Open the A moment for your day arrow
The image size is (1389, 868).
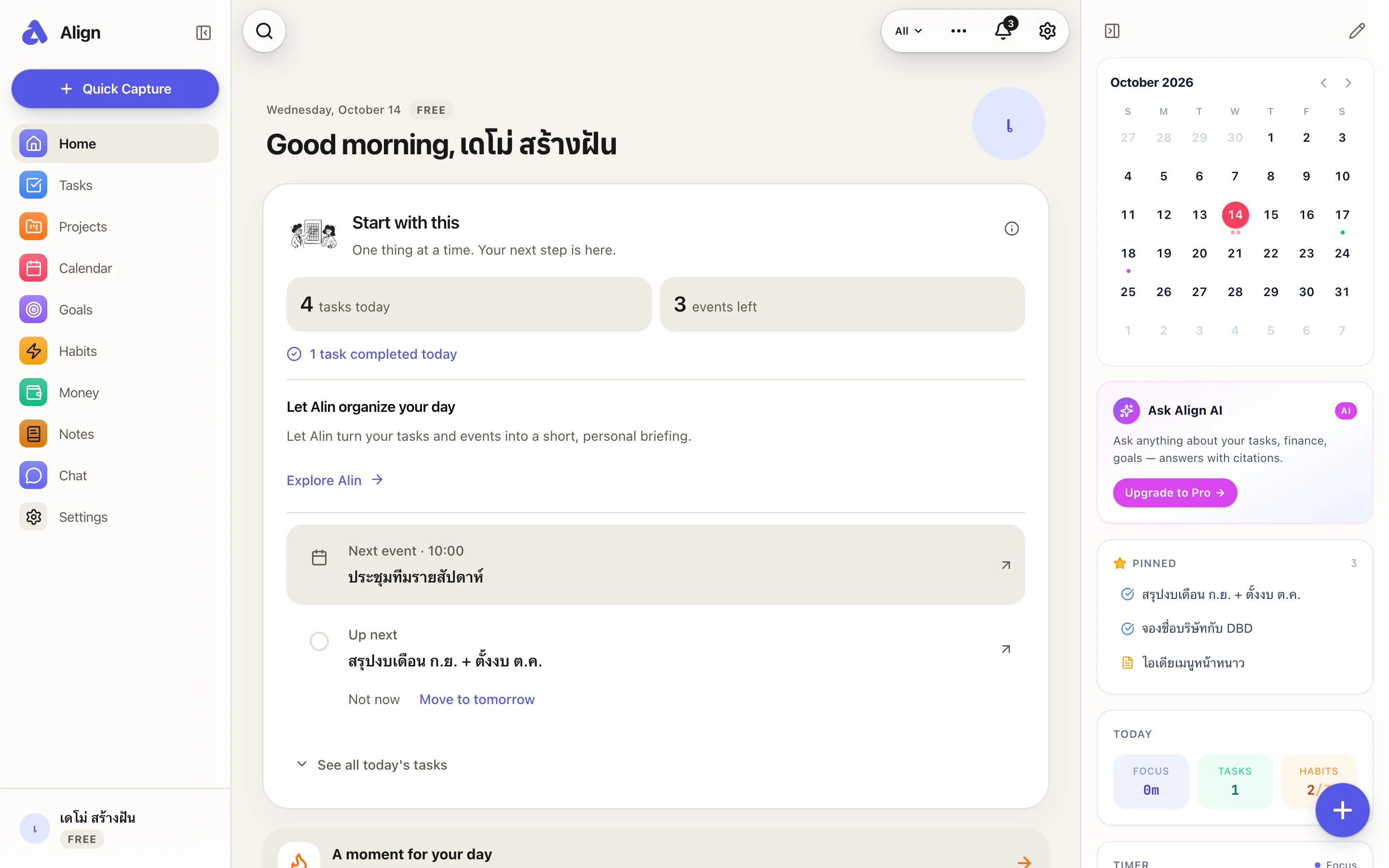coord(1024,861)
